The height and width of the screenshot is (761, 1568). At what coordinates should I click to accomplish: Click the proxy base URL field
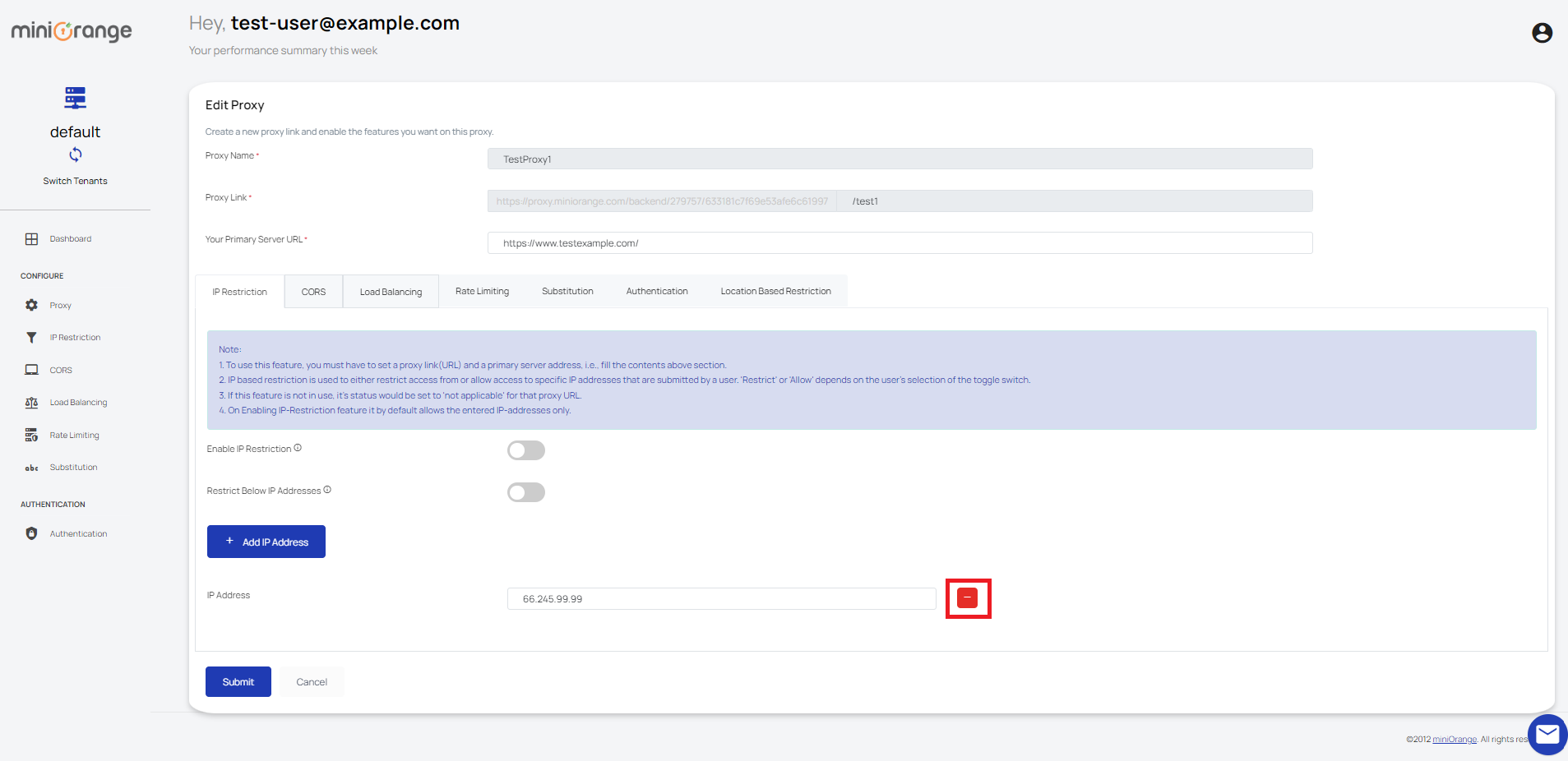(x=662, y=201)
